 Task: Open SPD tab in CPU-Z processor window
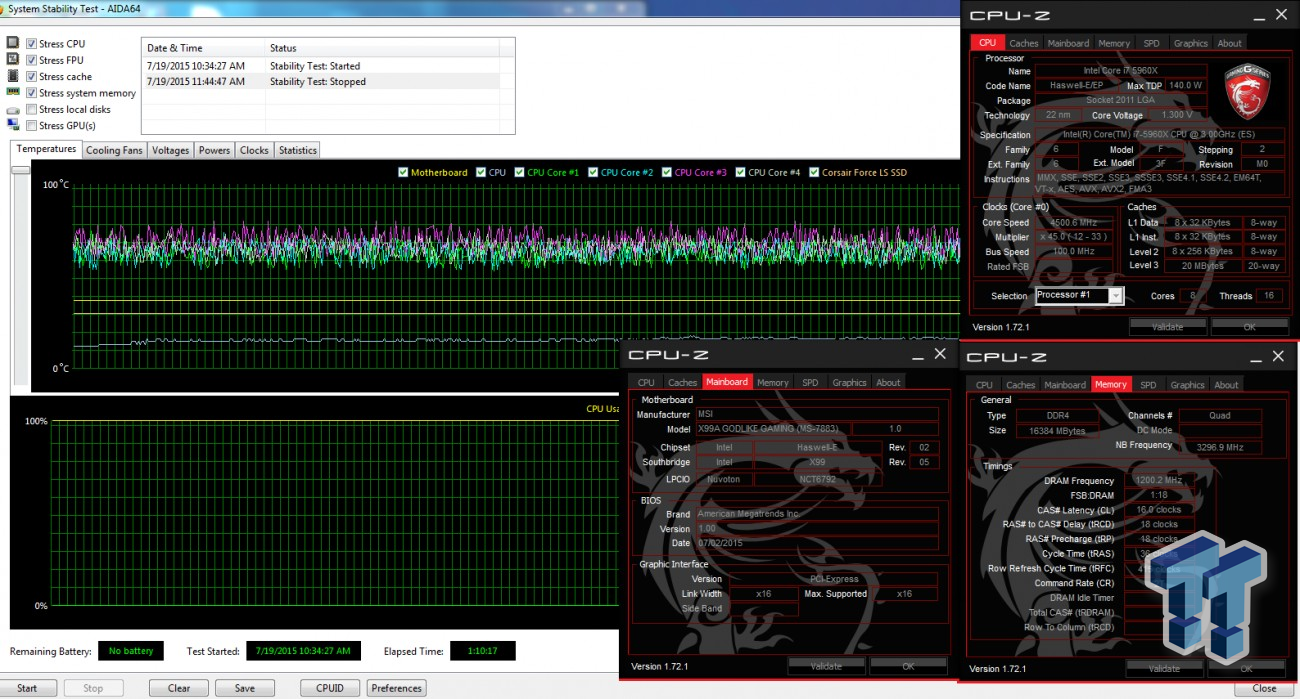(1152, 43)
